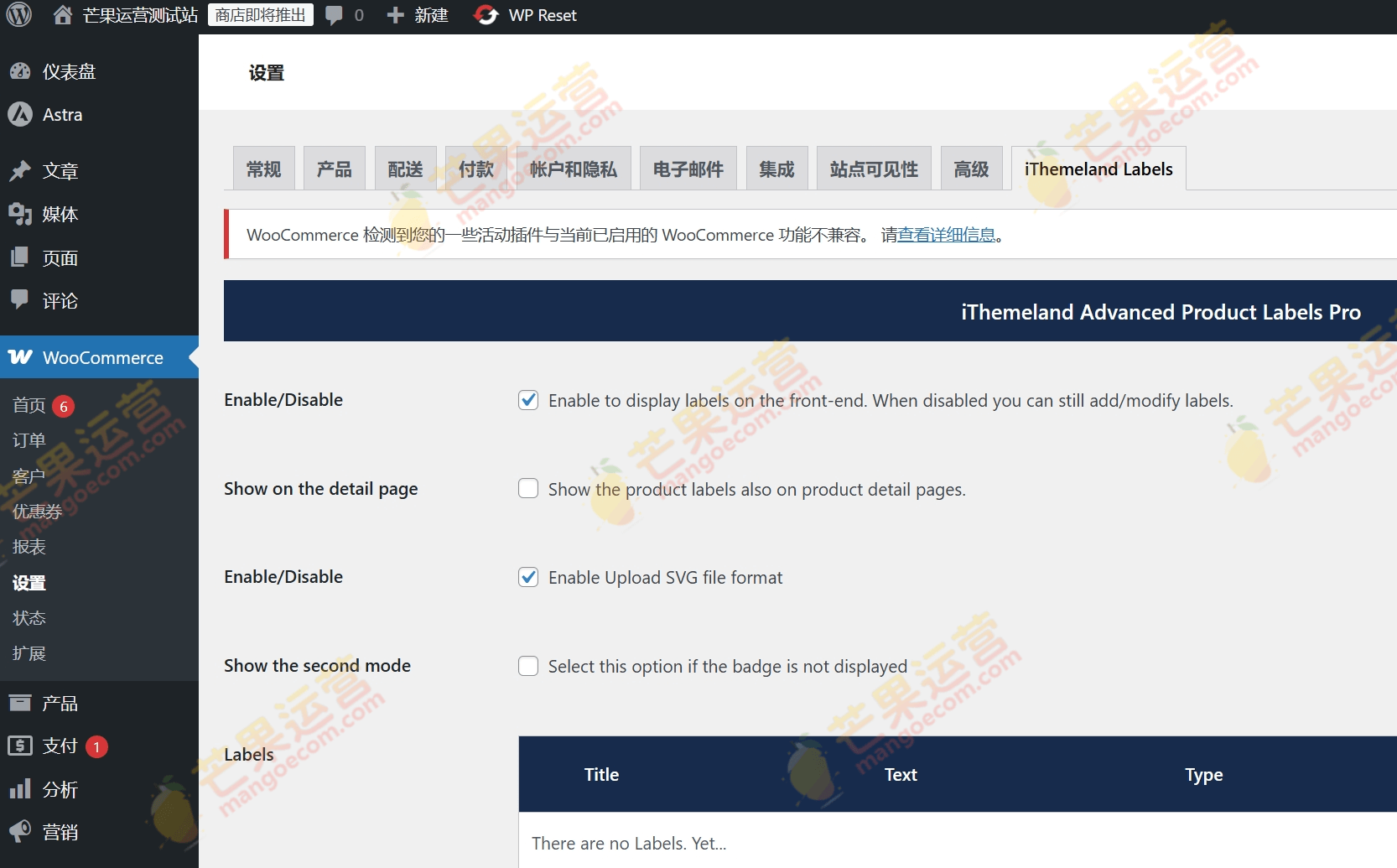Open the 优惠券 submenu item
1397x868 pixels.
click(38, 512)
